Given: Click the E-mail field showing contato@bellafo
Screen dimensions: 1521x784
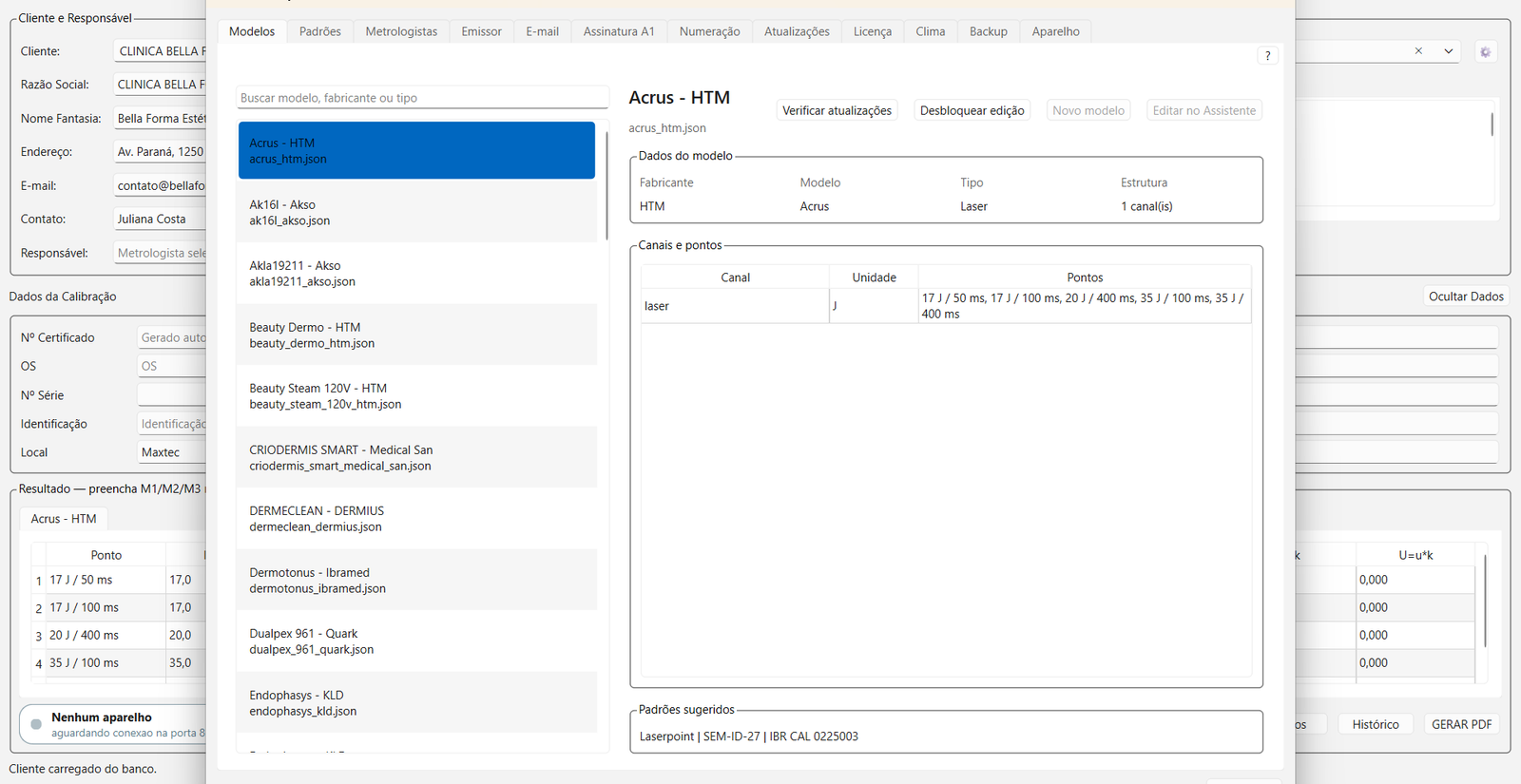Looking at the screenshot, I should coord(160,186).
